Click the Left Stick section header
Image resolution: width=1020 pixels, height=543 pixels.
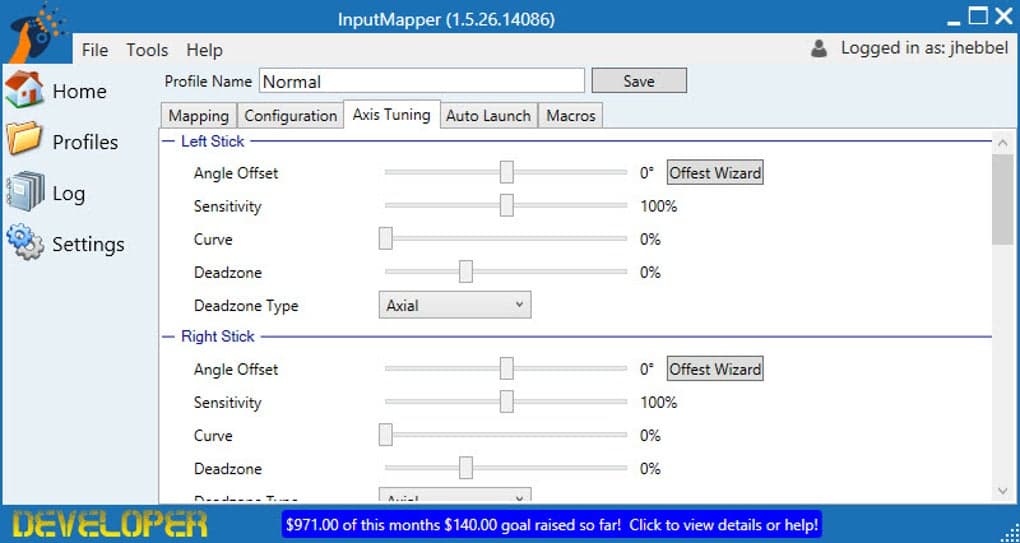pyautogui.click(x=213, y=141)
